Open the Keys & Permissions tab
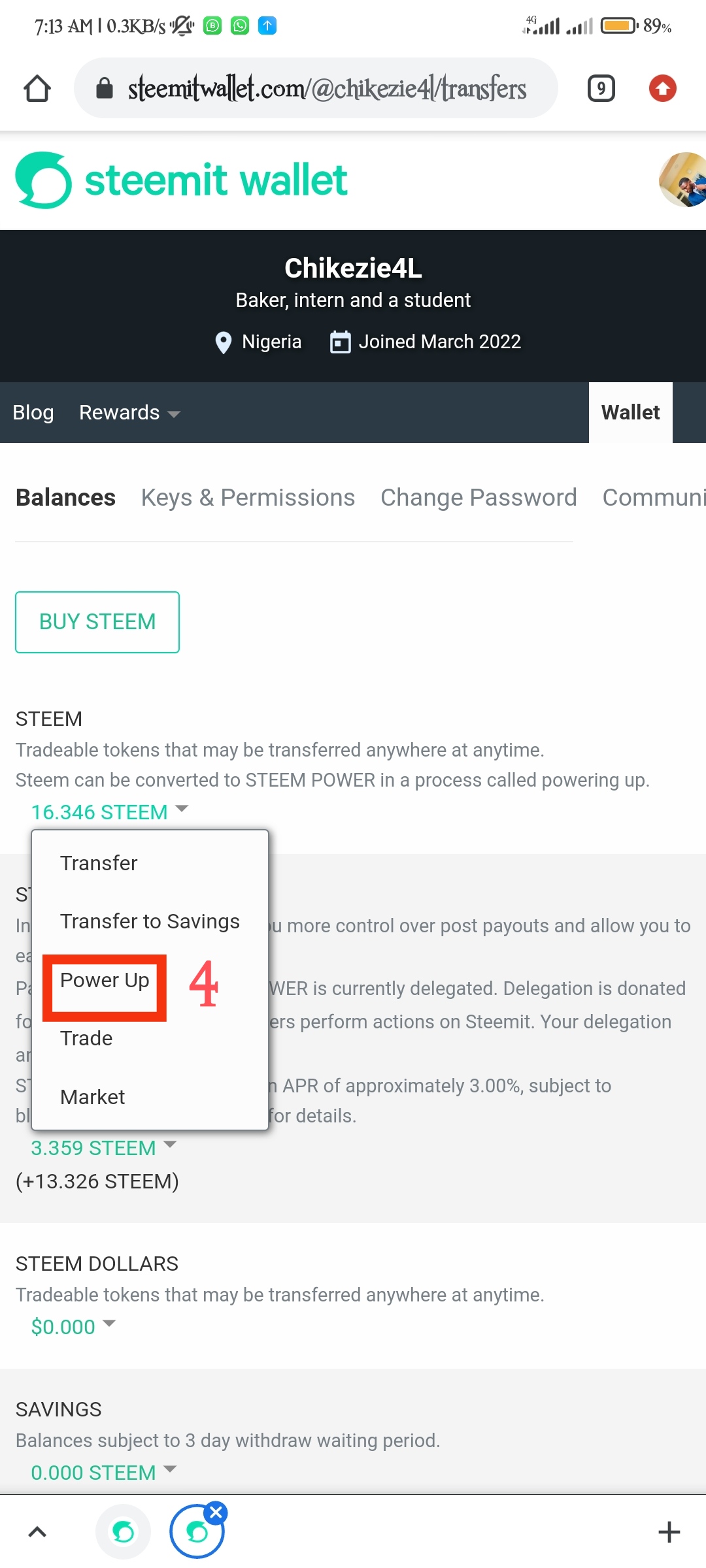 coord(248,498)
